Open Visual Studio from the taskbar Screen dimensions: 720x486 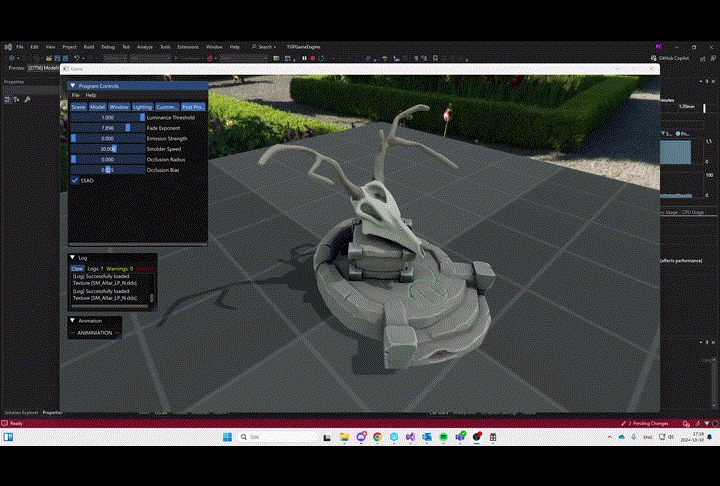[x=411, y=437]
